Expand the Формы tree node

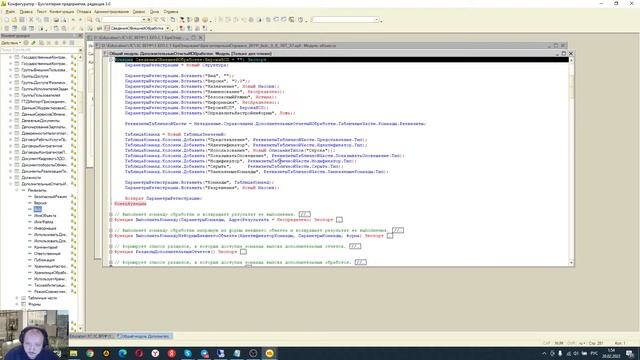point(17,304)
